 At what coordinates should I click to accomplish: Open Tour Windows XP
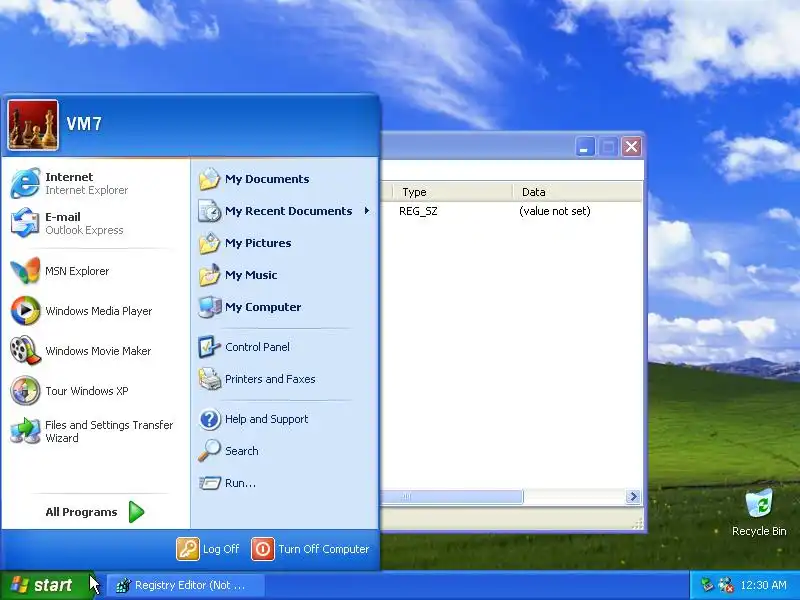click(95, 391)
